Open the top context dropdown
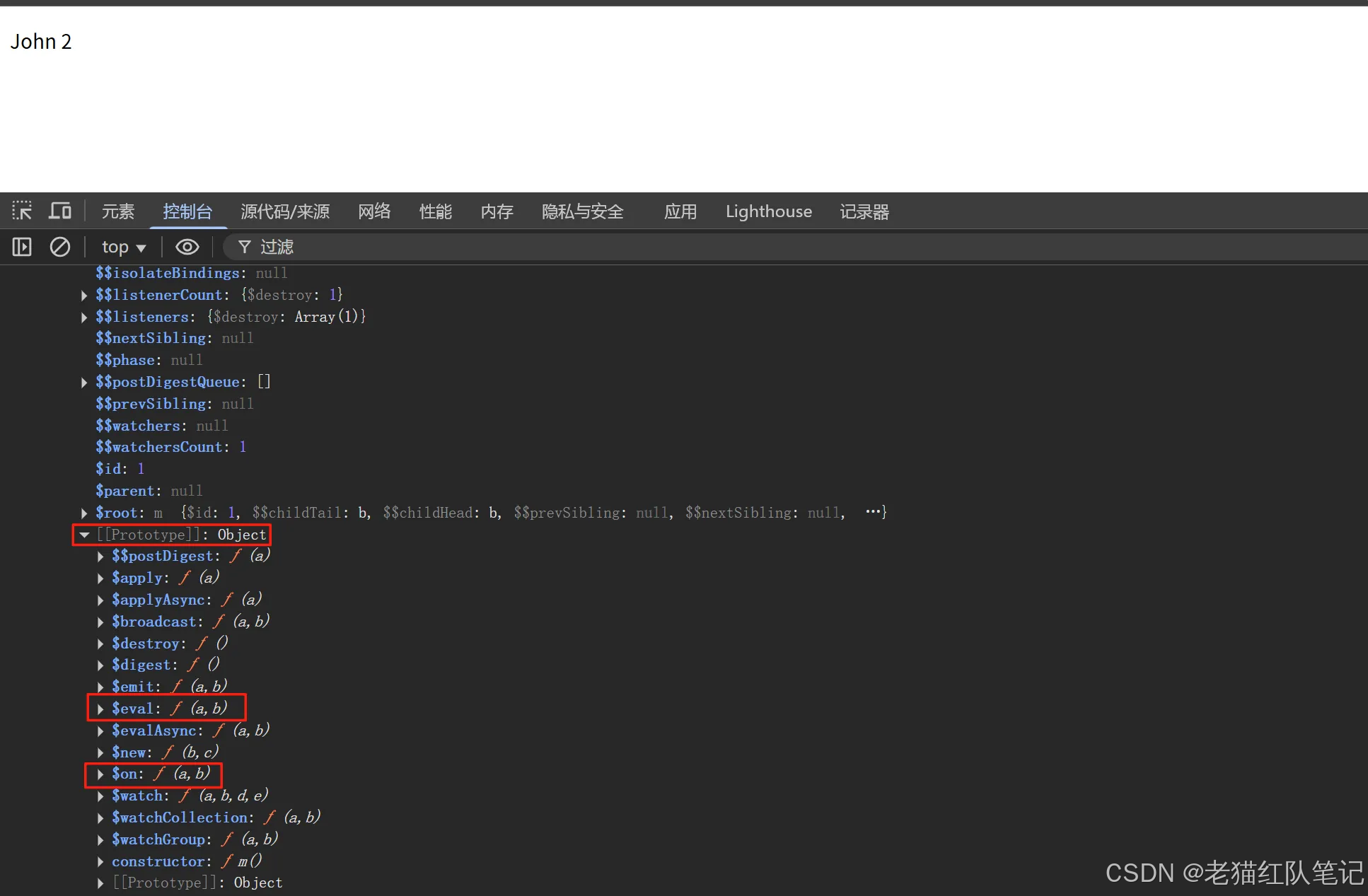Screen dimensions: 1368x896 [x=123, y=247]
